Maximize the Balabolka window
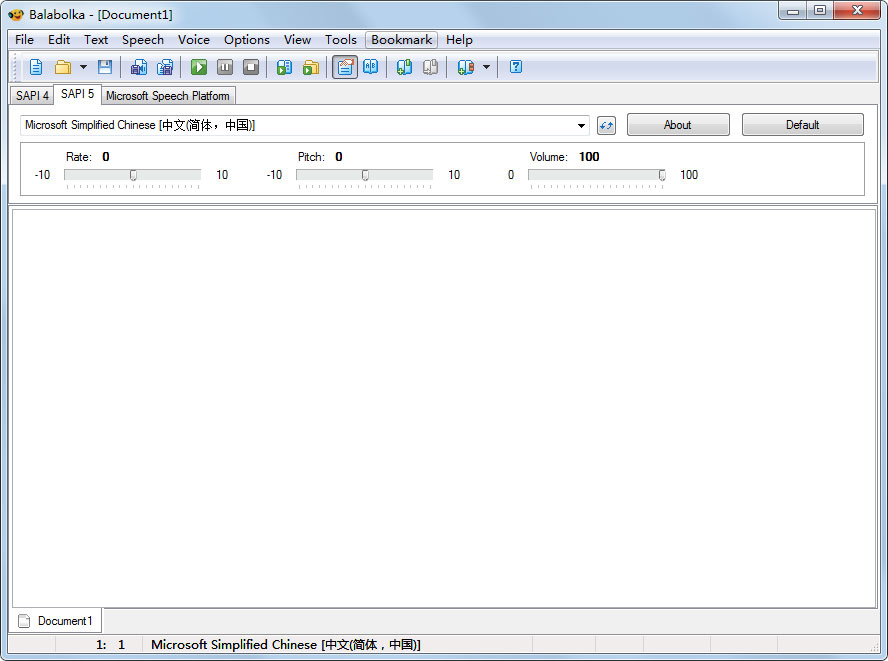This screenshot has height=661, width=888. pyautogui.click(x=819, y=11)
